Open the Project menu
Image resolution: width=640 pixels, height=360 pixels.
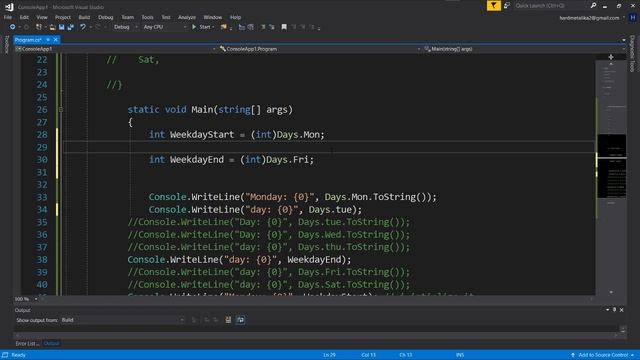pyautogui.click(x=62, y=17)
